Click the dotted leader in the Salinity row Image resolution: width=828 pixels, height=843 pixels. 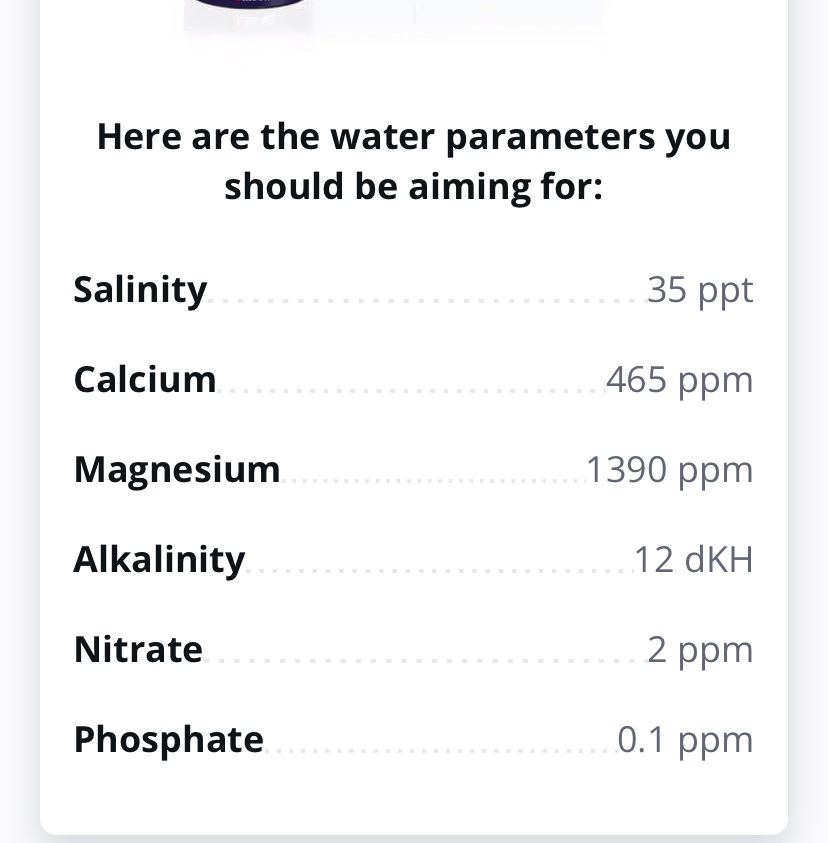tap(425, 299)
